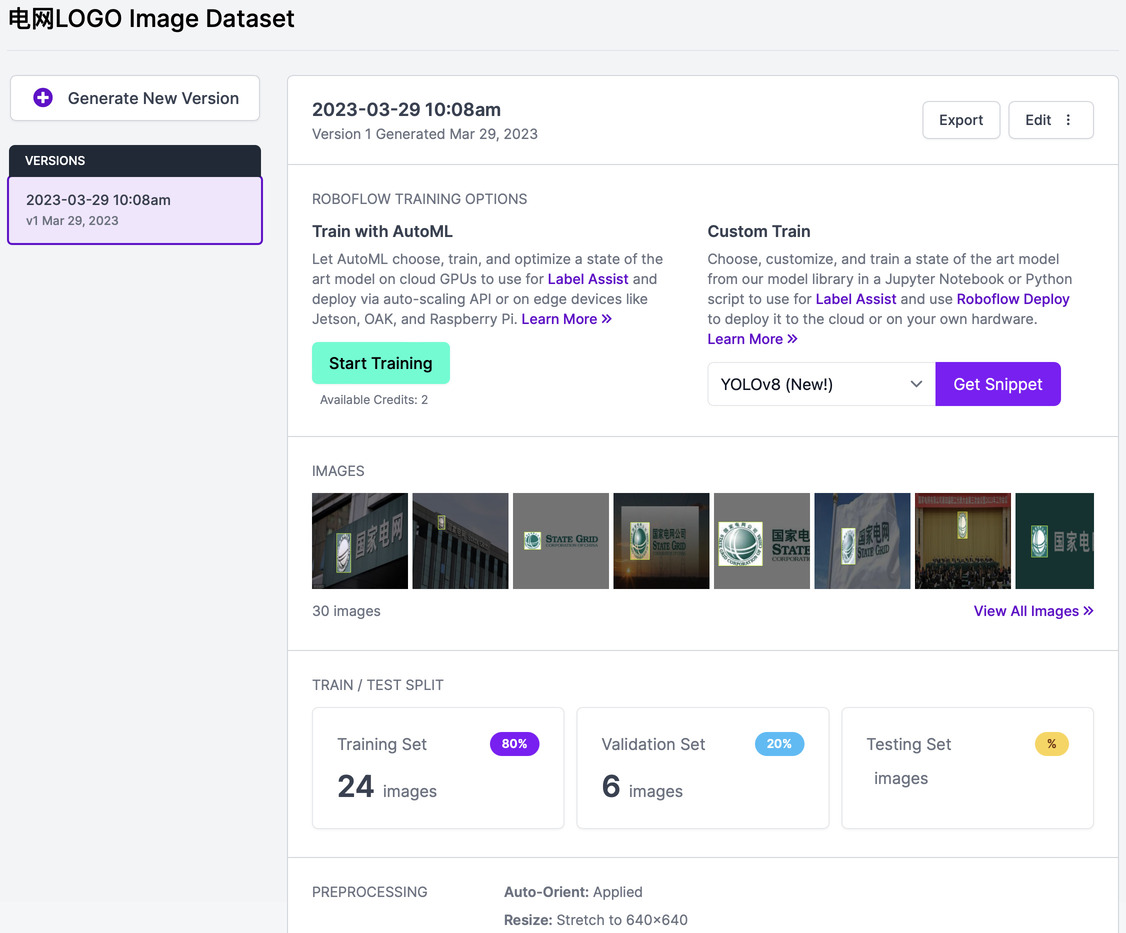Follow the Custom Train Learn More link
This screenshot has width=1126, height=933.
[752, 339]
